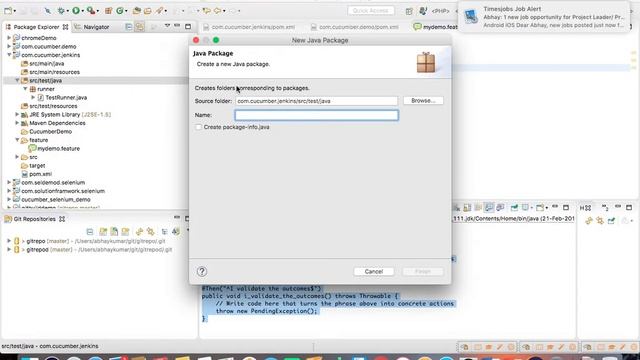Image resolution: width=640 pixels, height=360 pixels.
Task: Expand Maven Dependencies
Action: 17,123
